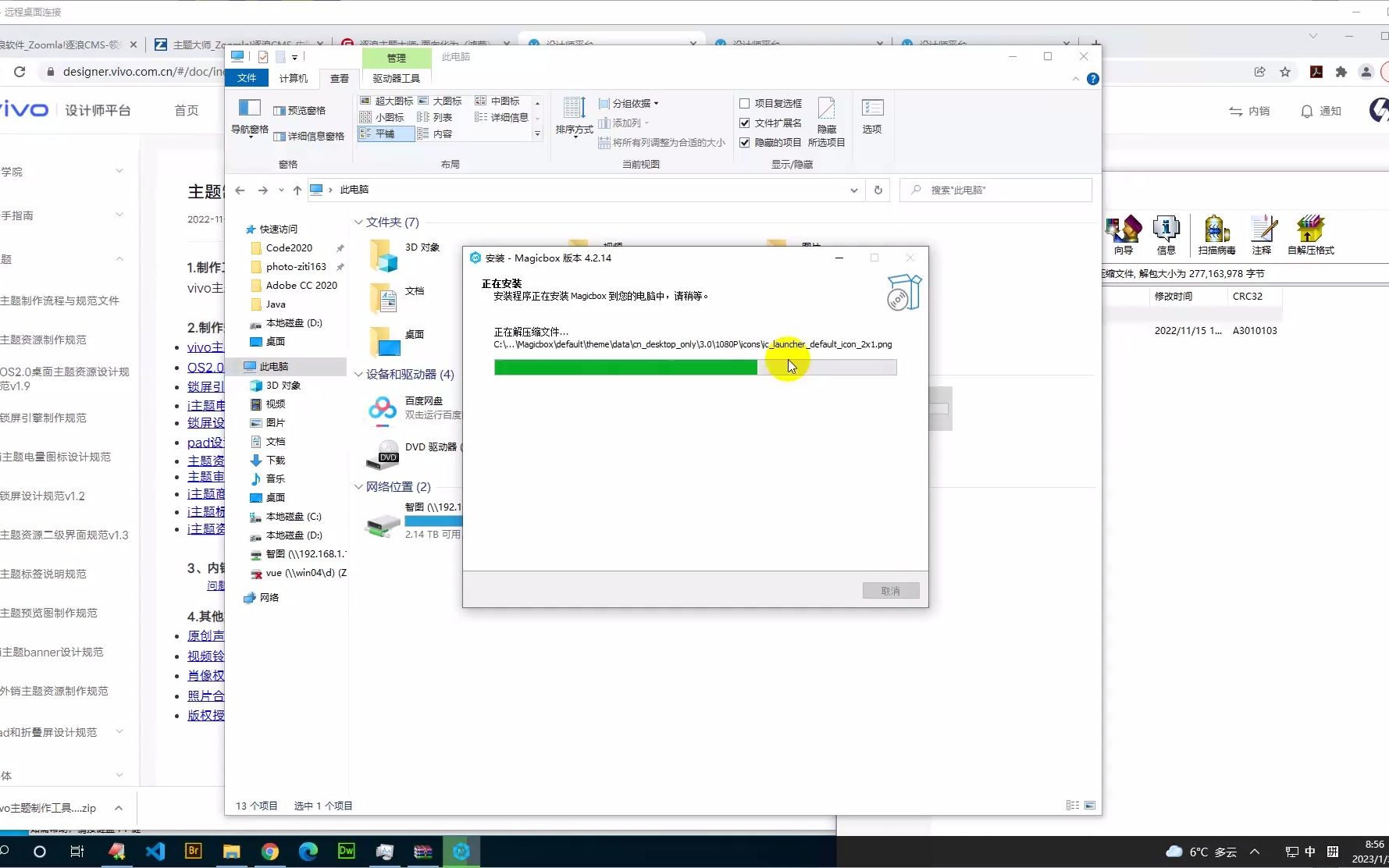Open Microsoft Edge from taskbar
Screen dimensions: 1389x868
(308, 852)
